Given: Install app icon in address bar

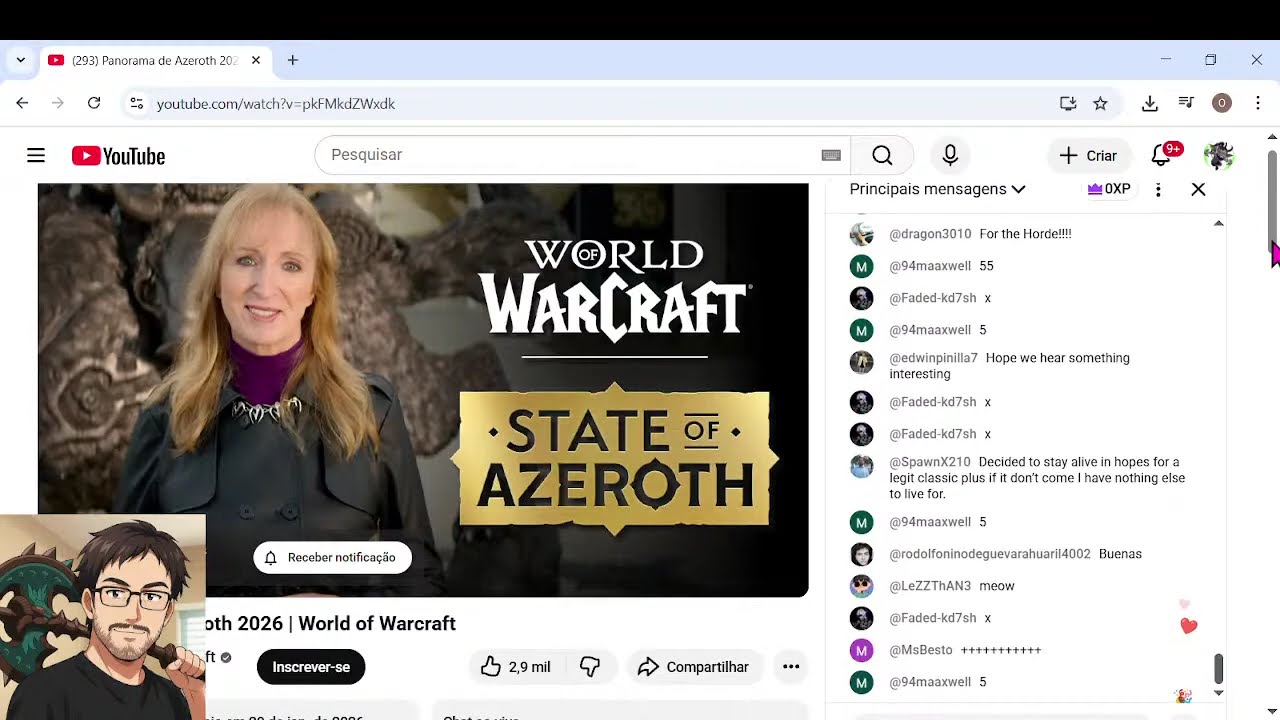Looking at the screenshot, I should [x=1068, y=103].
